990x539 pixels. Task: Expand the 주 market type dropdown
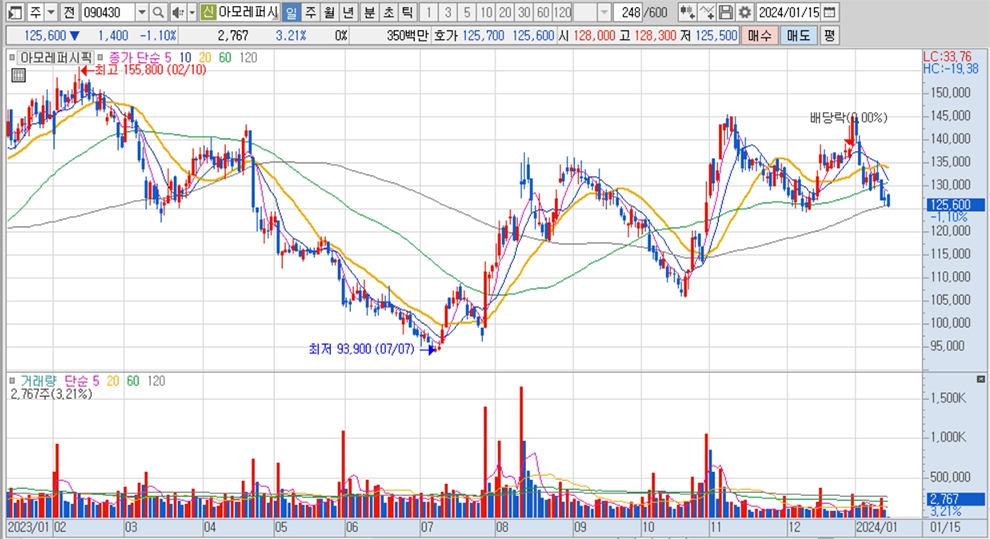pos(50,12)
